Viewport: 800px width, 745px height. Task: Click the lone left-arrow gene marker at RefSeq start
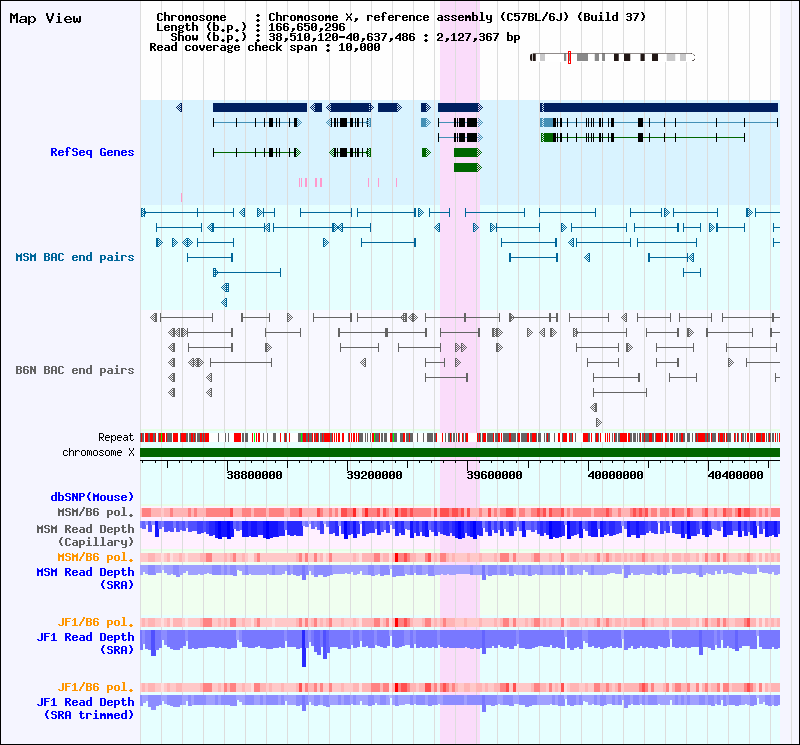179,107
